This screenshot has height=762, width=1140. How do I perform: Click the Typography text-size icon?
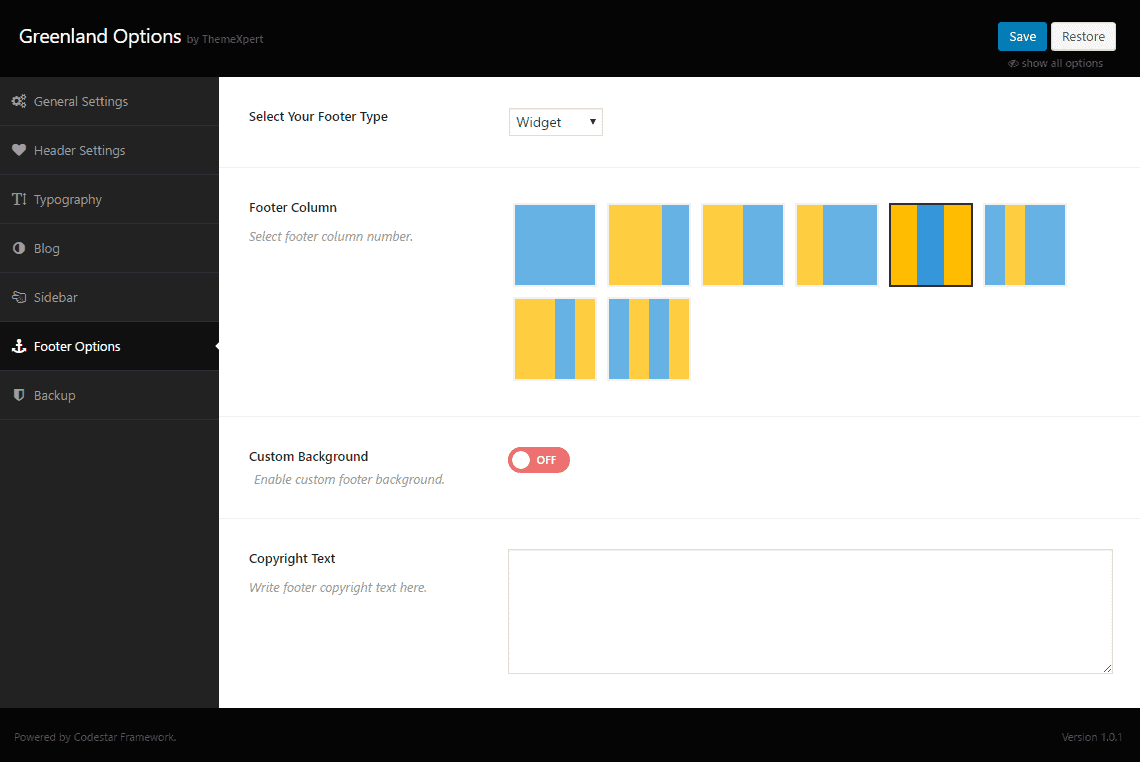(19, 199)
